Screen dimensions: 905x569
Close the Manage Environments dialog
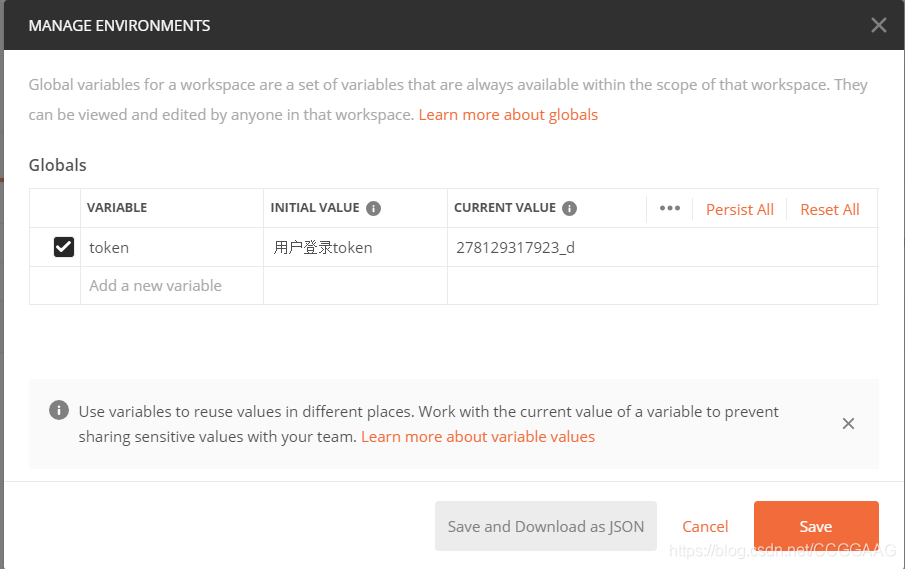coord(878,25)
